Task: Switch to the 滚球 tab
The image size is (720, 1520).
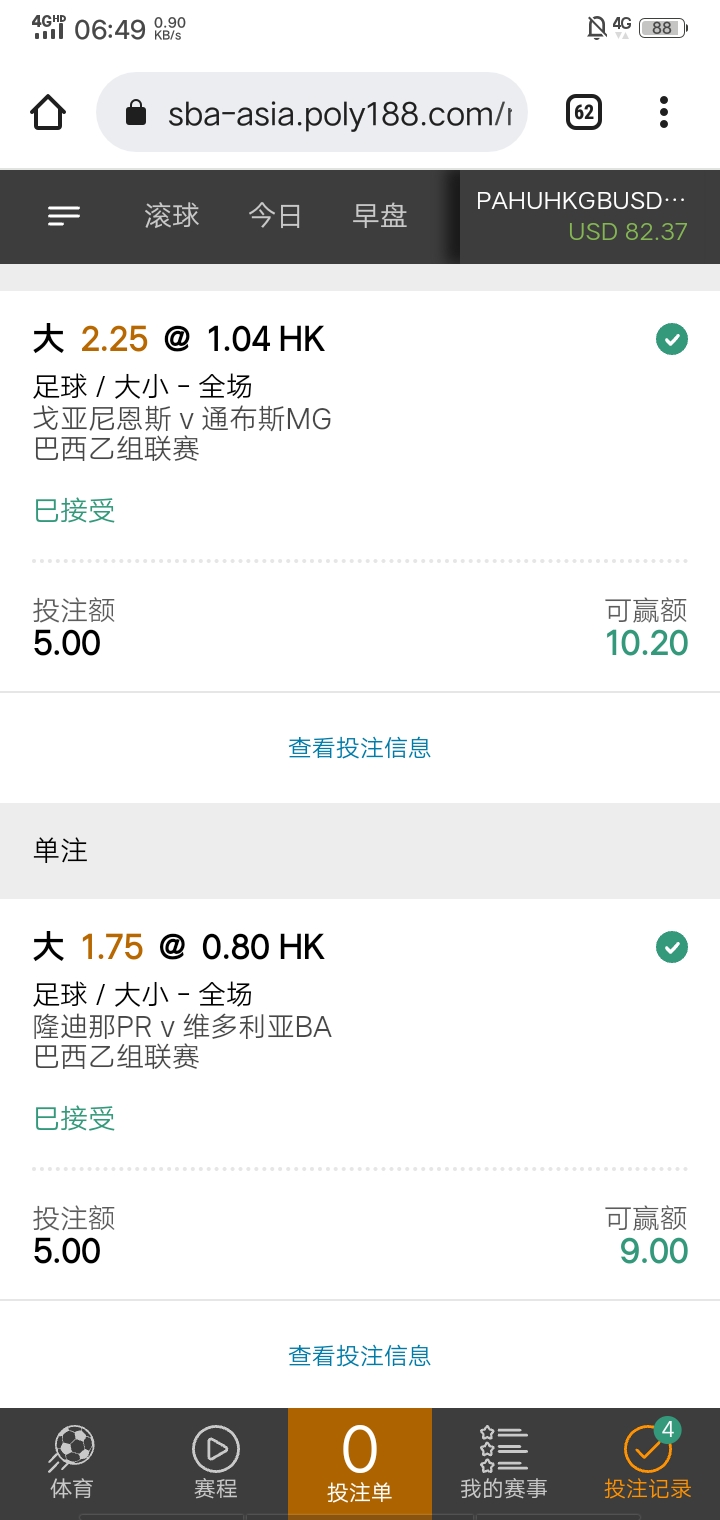Action: (x=172, y=215)
